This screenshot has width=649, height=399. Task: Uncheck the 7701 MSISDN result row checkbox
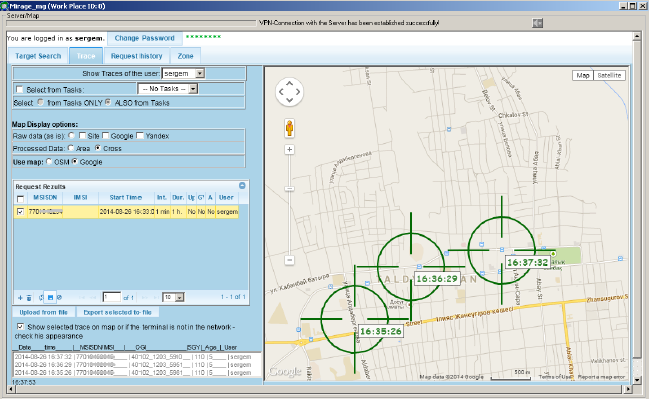click(x=20, y=212)
